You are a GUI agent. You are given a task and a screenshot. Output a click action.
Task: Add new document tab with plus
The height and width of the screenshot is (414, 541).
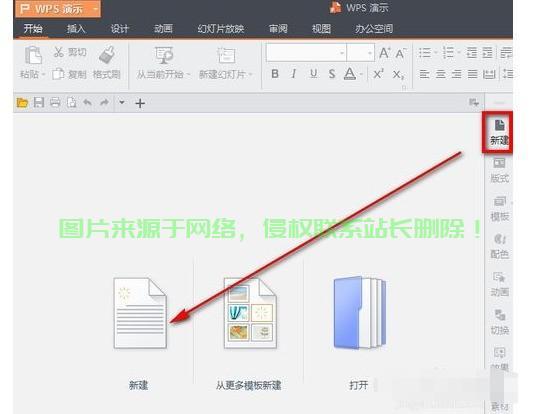coord(140,103)
